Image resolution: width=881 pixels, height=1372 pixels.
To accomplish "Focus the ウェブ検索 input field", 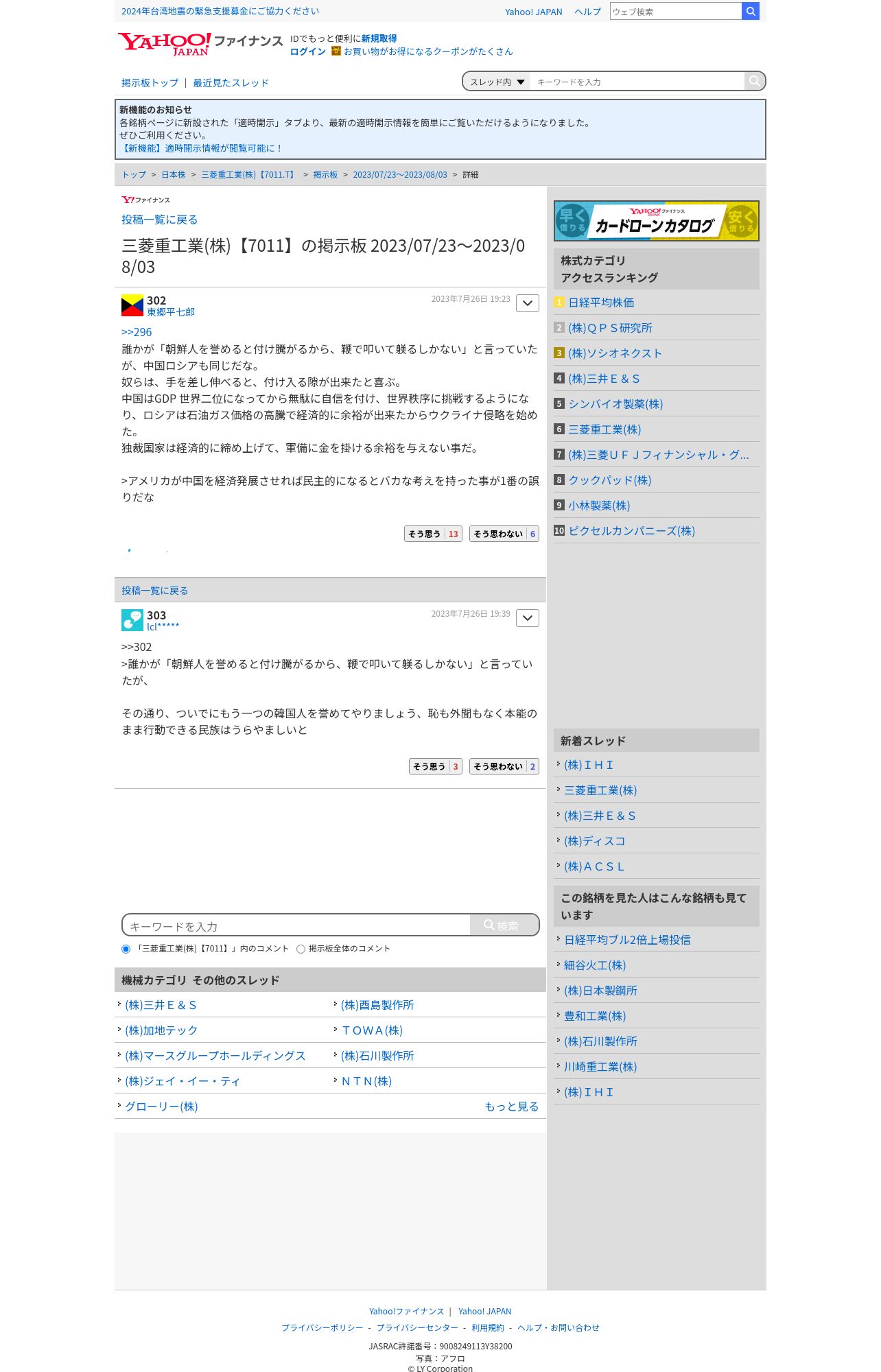I will (x=676, y=11).
